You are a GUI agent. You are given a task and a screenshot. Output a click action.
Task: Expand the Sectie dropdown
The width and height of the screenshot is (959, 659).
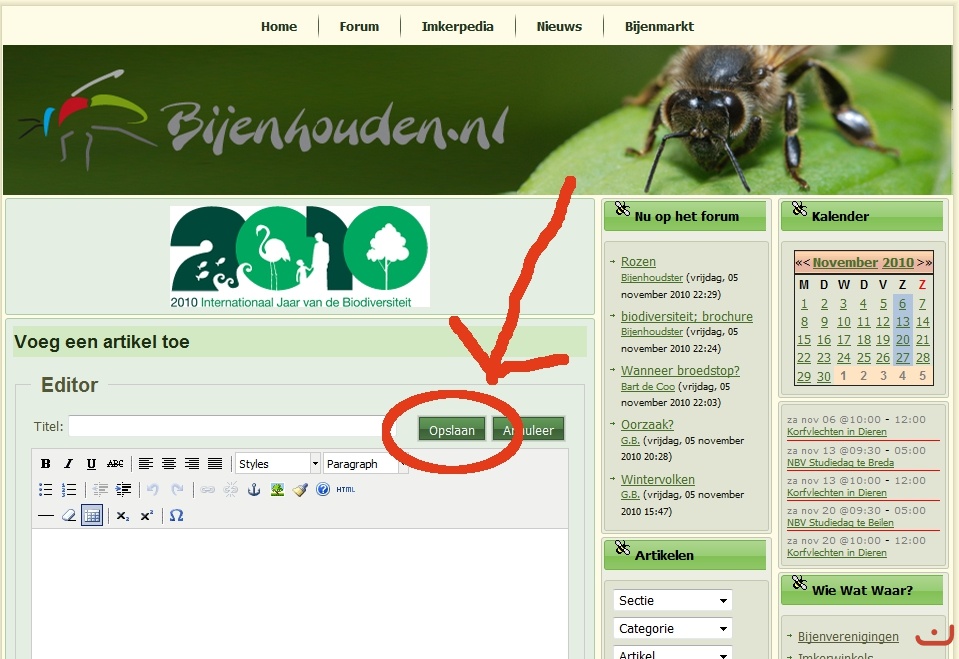pos(672,601)
